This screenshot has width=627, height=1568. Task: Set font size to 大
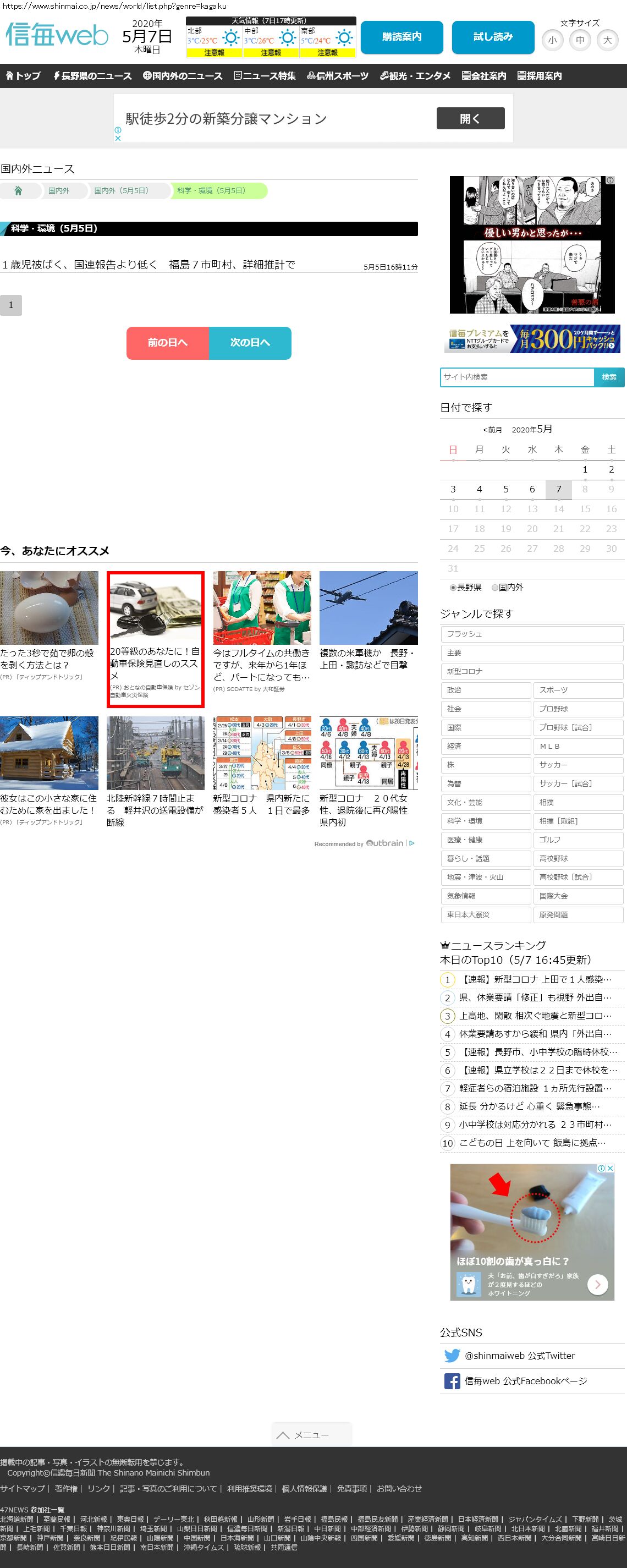[x=607, y=40]
